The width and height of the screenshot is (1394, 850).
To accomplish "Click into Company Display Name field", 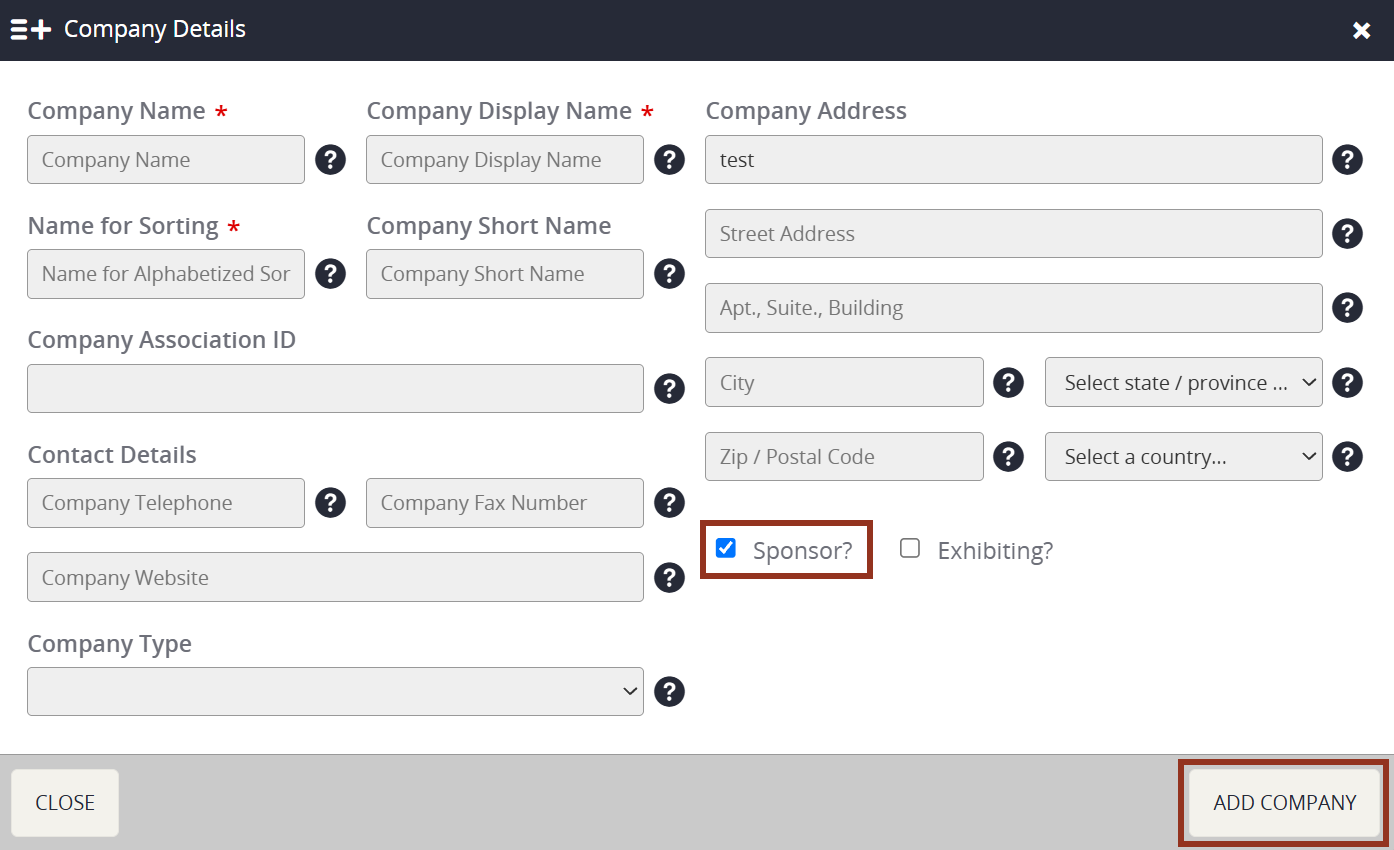I will click(505, 160).
